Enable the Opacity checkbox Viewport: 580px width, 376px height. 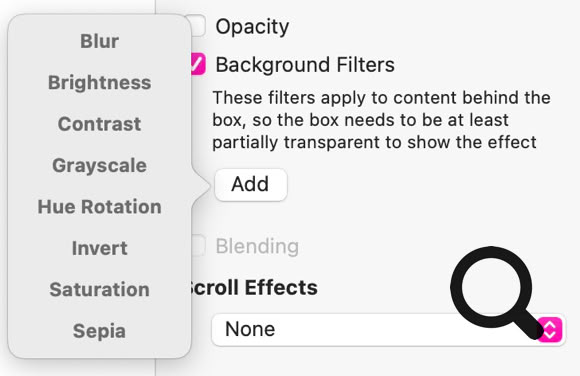pos(197,26)
